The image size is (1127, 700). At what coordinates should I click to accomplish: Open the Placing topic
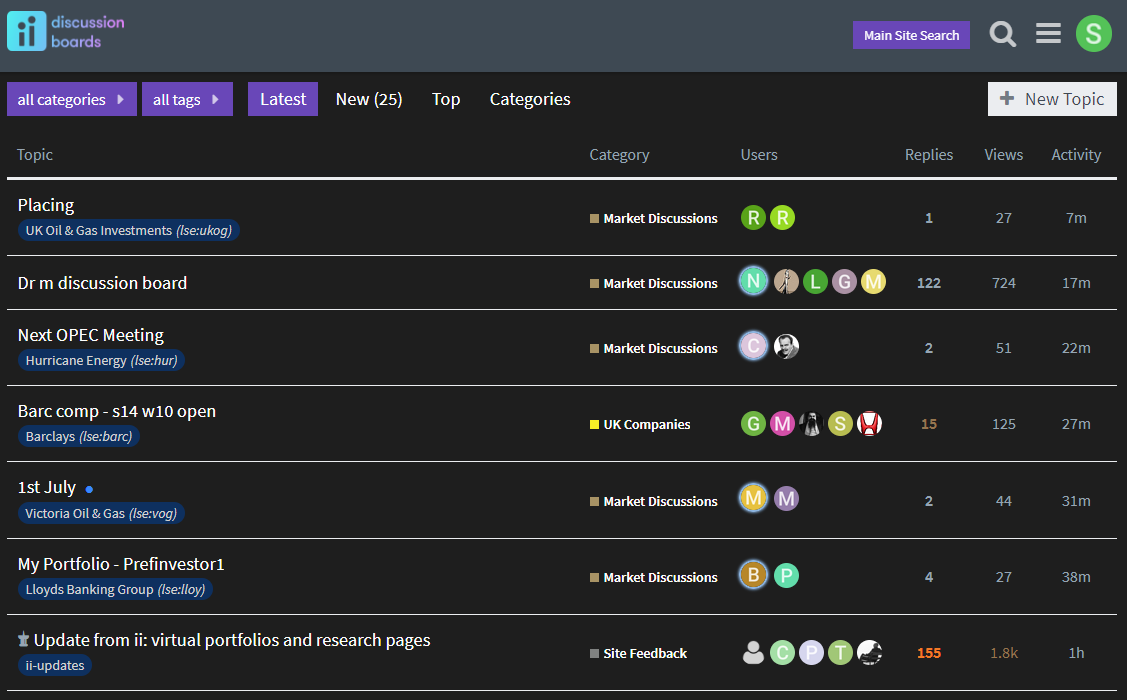(x=46, y=205)
